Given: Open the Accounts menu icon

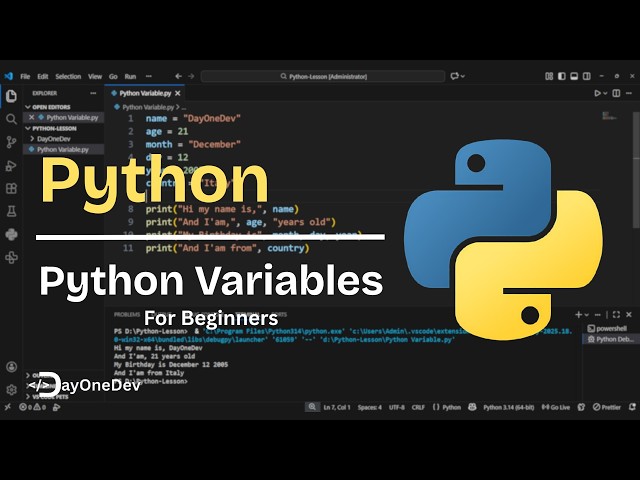Looking at the screenshot, I should [11, 367].
